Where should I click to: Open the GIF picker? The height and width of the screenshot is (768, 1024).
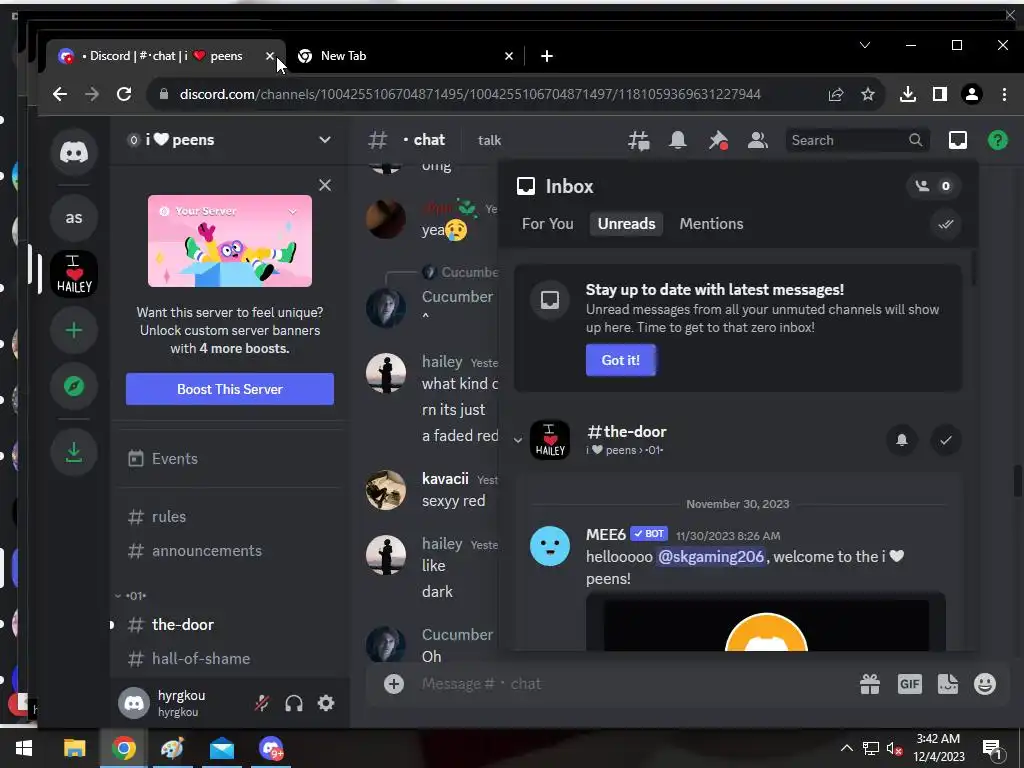click(909, 684)
